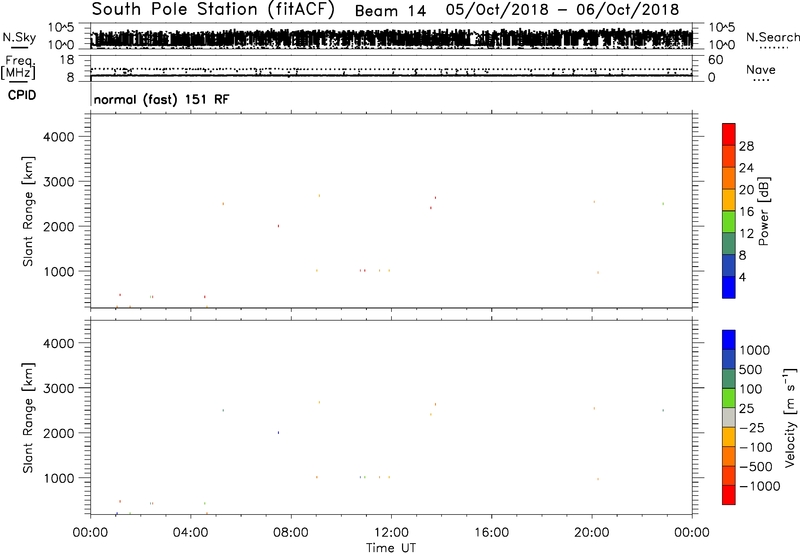Click the blue velocity data point near 07:30

[278, 433]
